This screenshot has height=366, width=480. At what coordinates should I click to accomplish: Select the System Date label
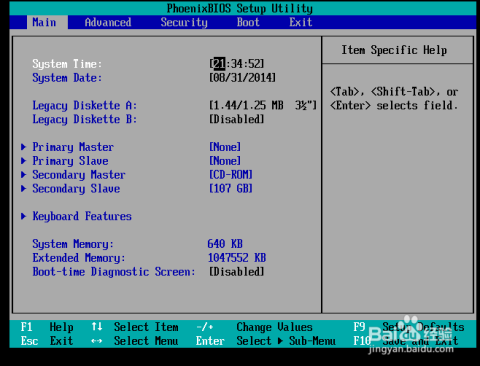click(x=67, y=78)
